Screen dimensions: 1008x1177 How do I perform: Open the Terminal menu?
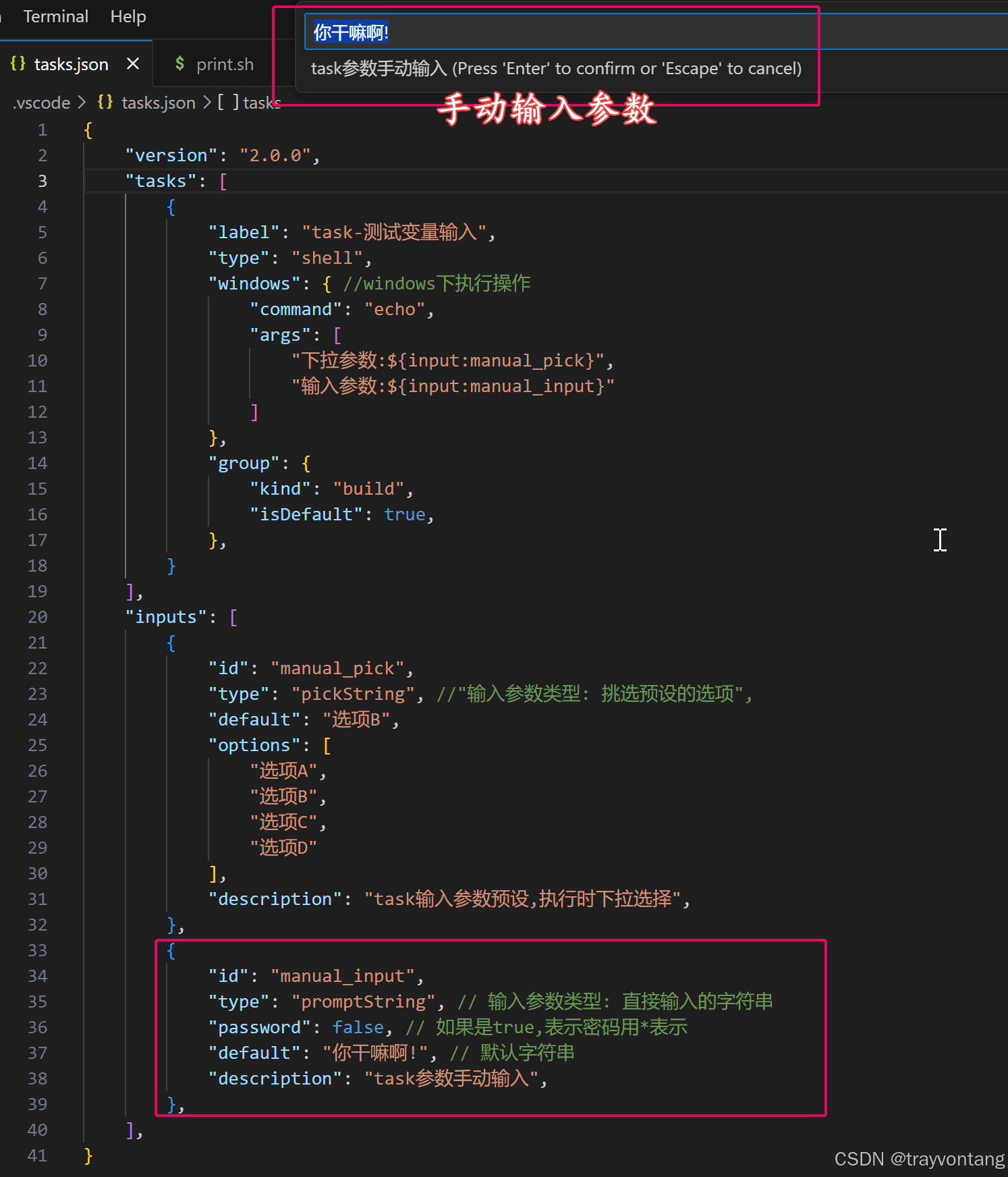(x=56, y=16)
